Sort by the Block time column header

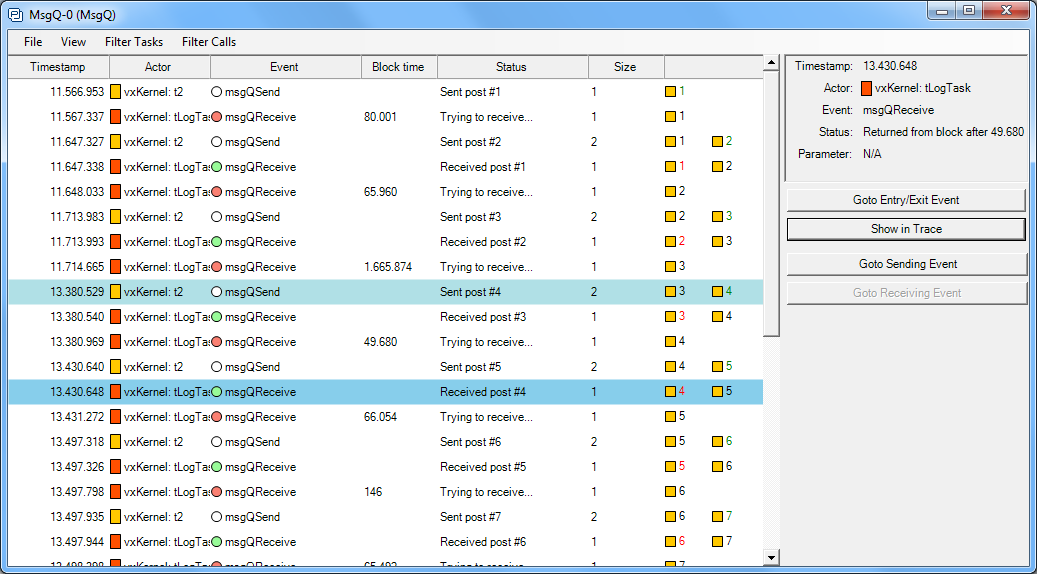398,67
